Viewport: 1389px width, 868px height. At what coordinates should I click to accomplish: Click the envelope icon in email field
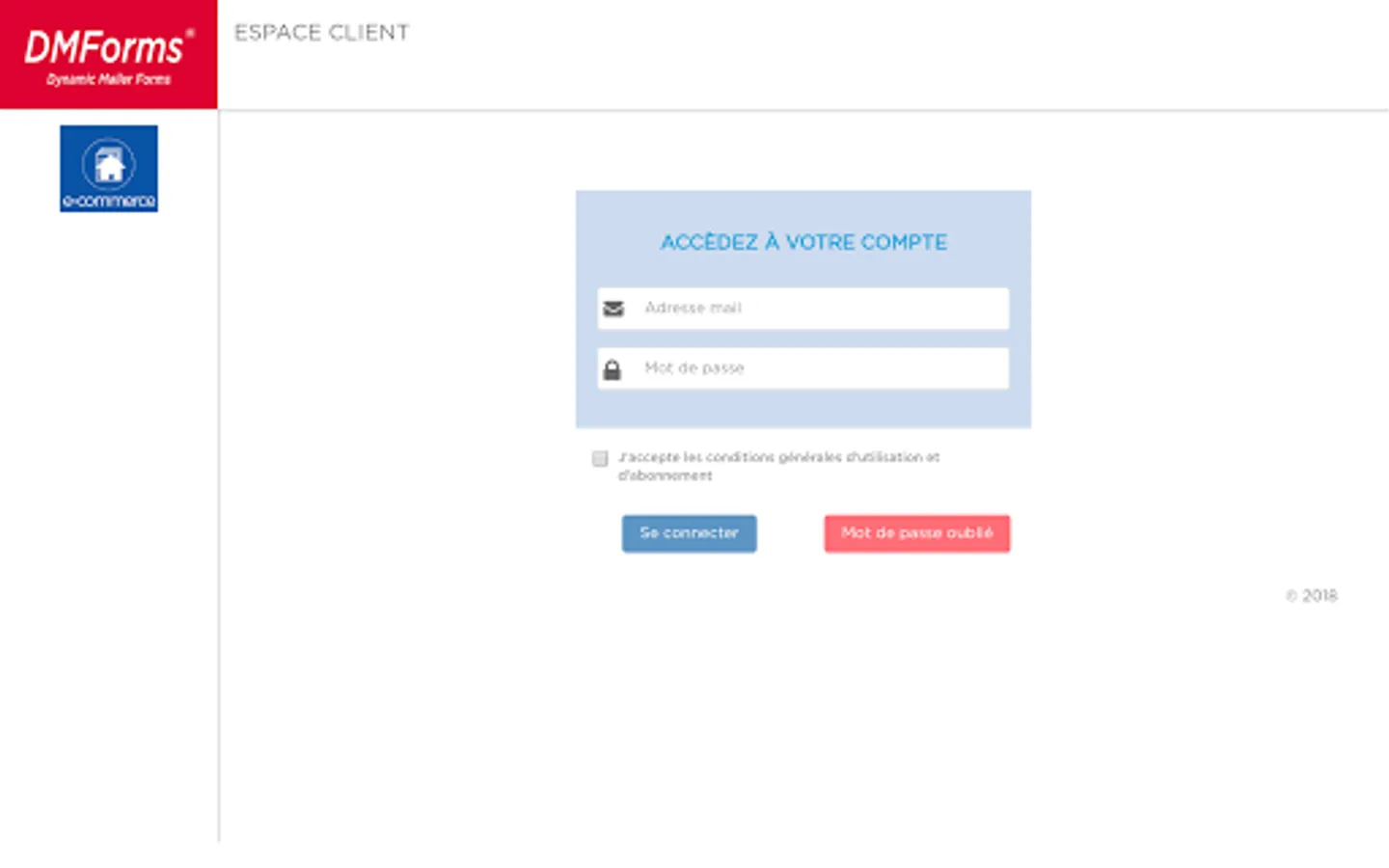pos(613,309)
